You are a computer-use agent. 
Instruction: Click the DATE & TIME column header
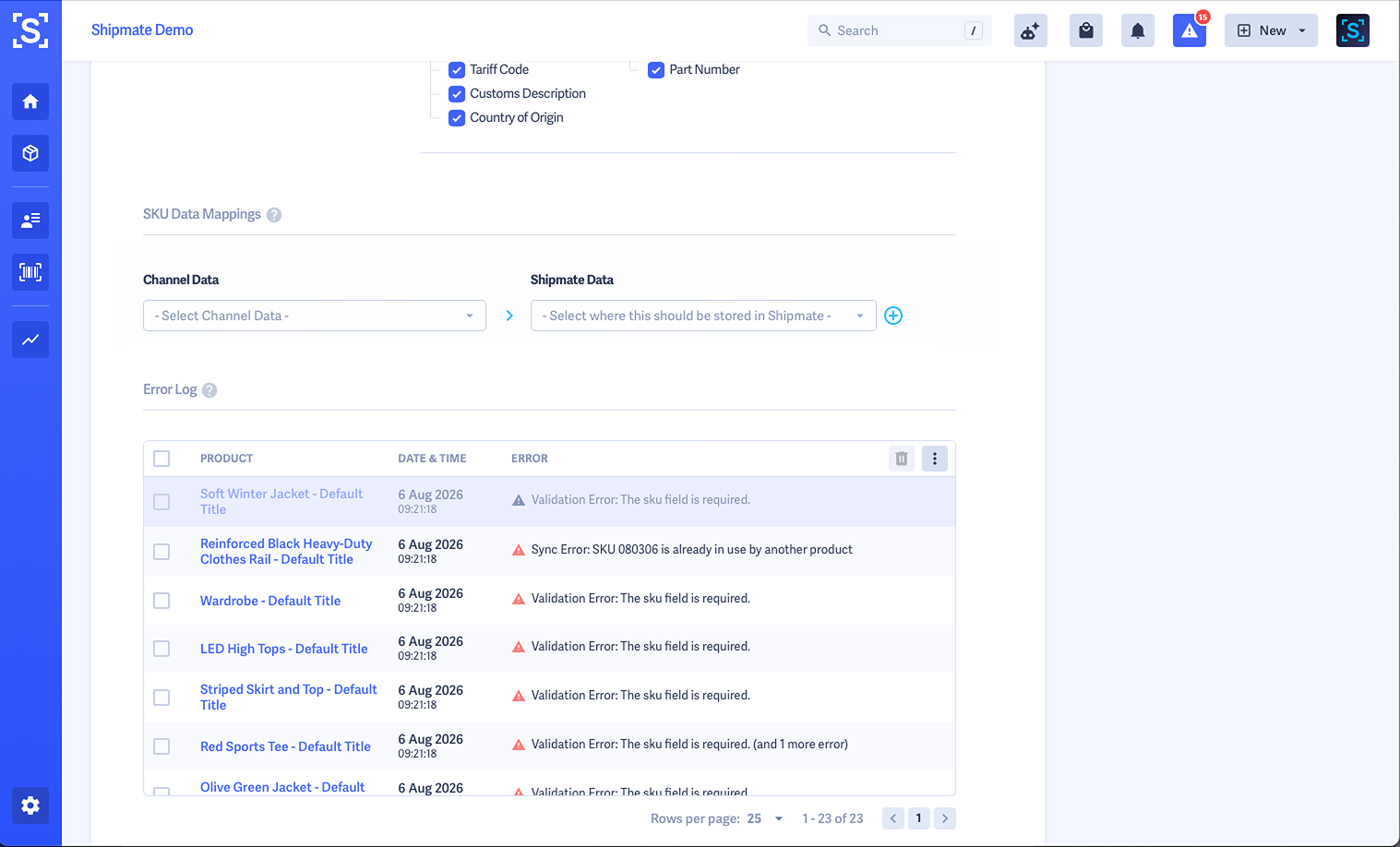(x=432, y=459)
